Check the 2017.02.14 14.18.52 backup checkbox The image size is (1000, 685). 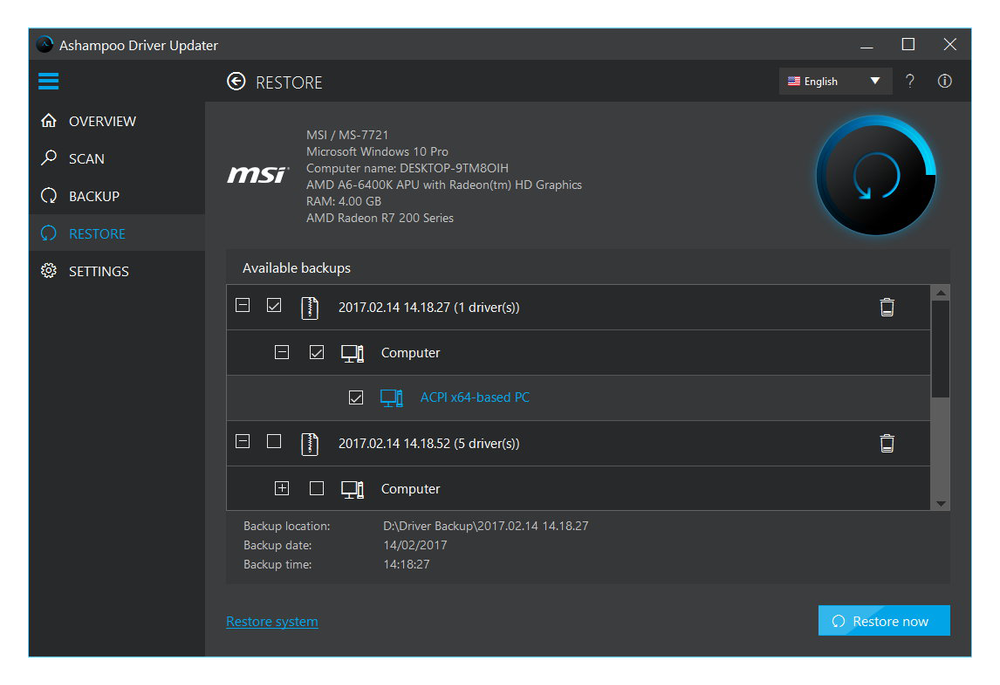point(274,441)
